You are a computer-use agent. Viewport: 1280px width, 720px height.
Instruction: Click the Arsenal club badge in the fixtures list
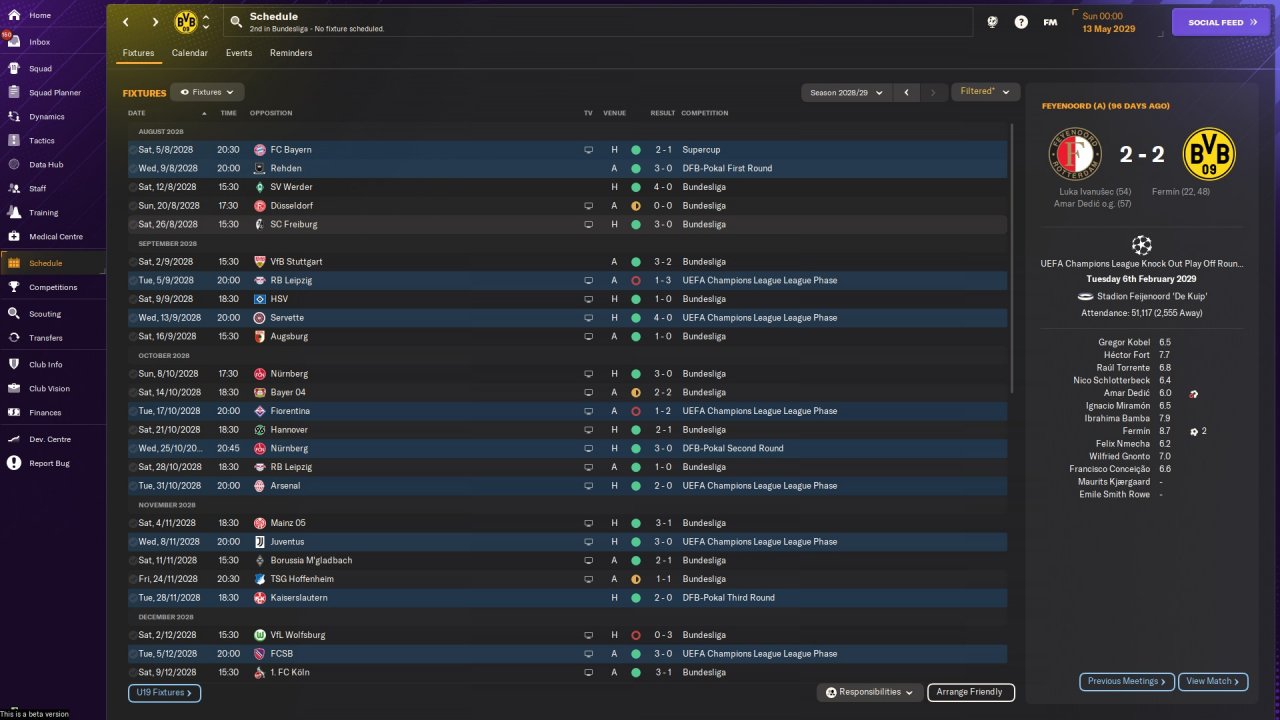coord(260,486)
